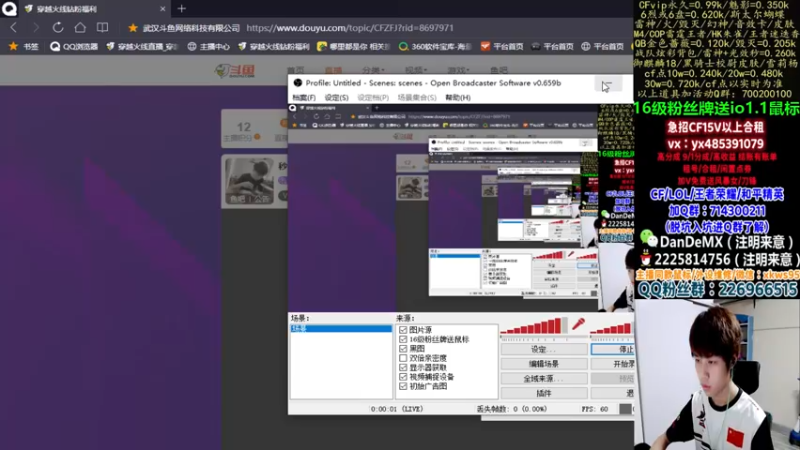Click the 编辑场景 button

(x=544, y=364)
